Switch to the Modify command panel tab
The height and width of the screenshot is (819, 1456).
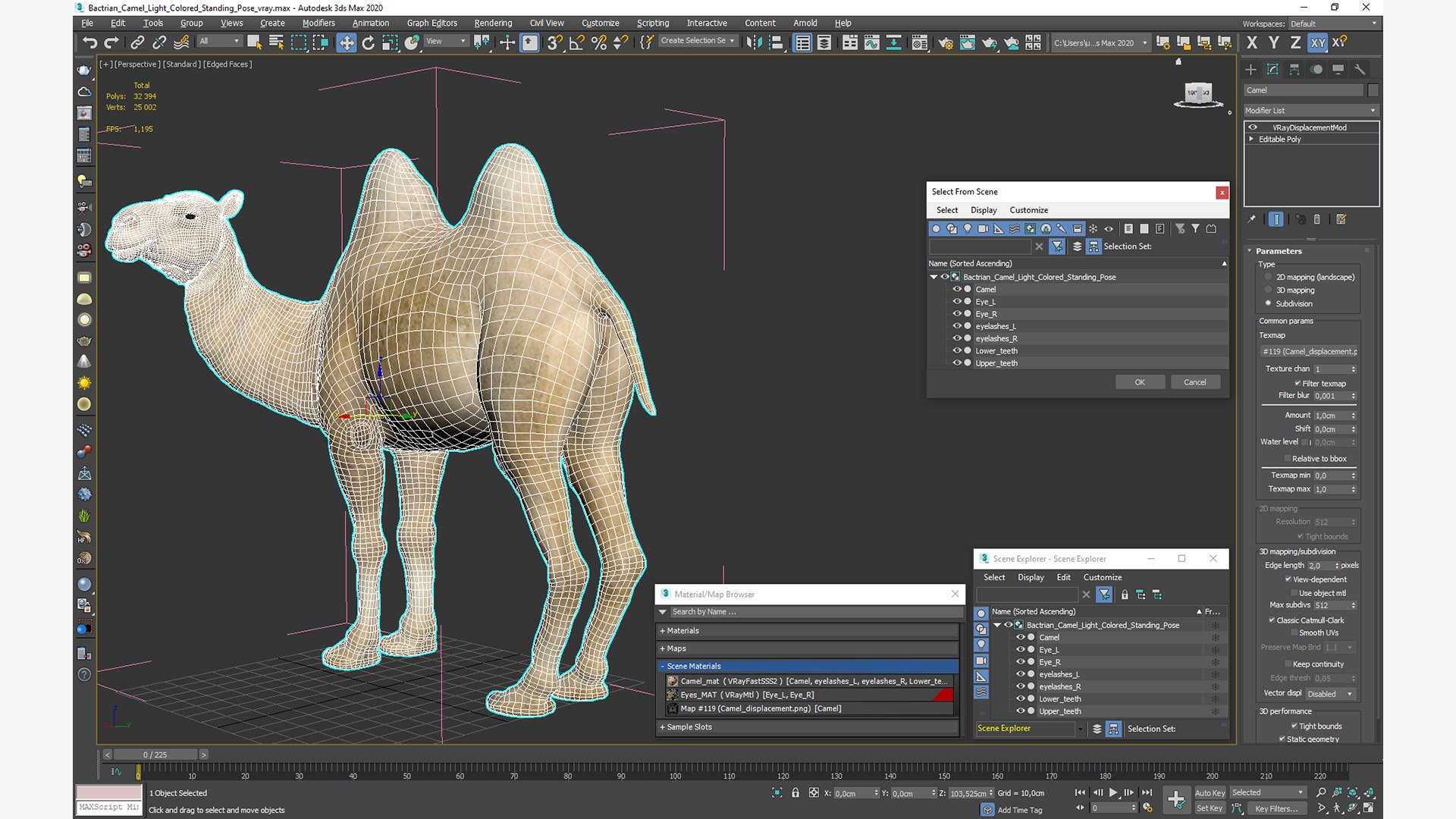click(x=1272, y=69)
